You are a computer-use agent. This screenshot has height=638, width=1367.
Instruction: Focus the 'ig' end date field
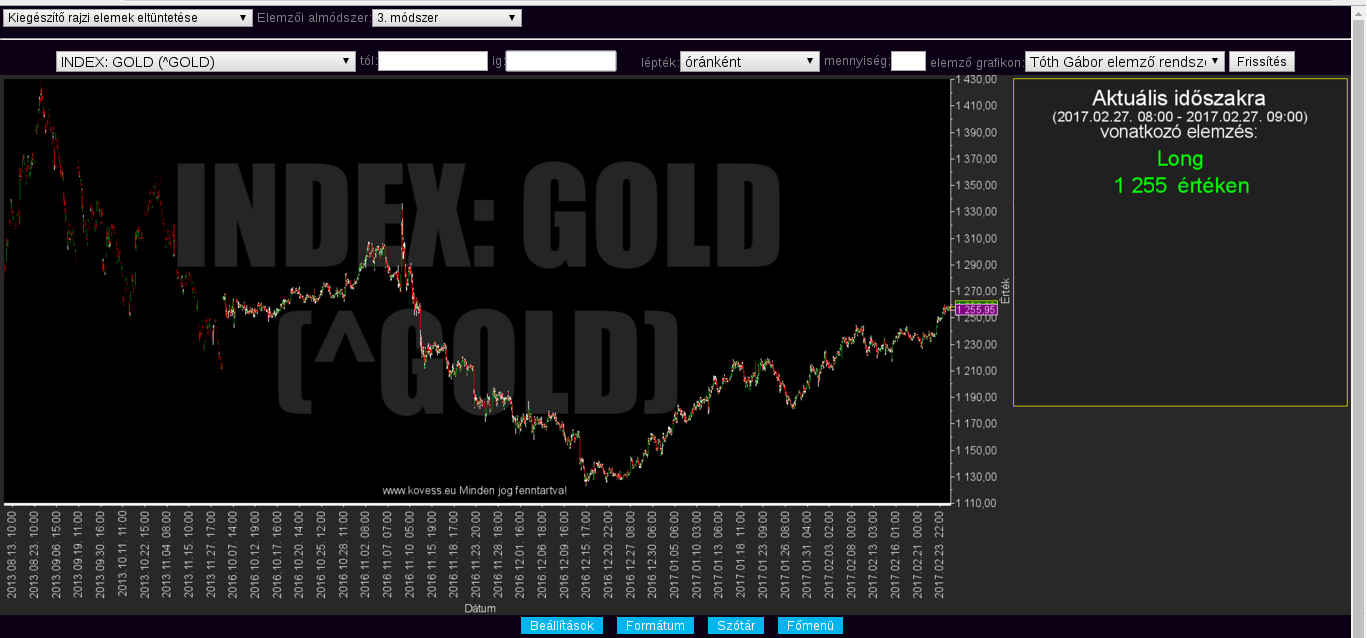[560, 62]
